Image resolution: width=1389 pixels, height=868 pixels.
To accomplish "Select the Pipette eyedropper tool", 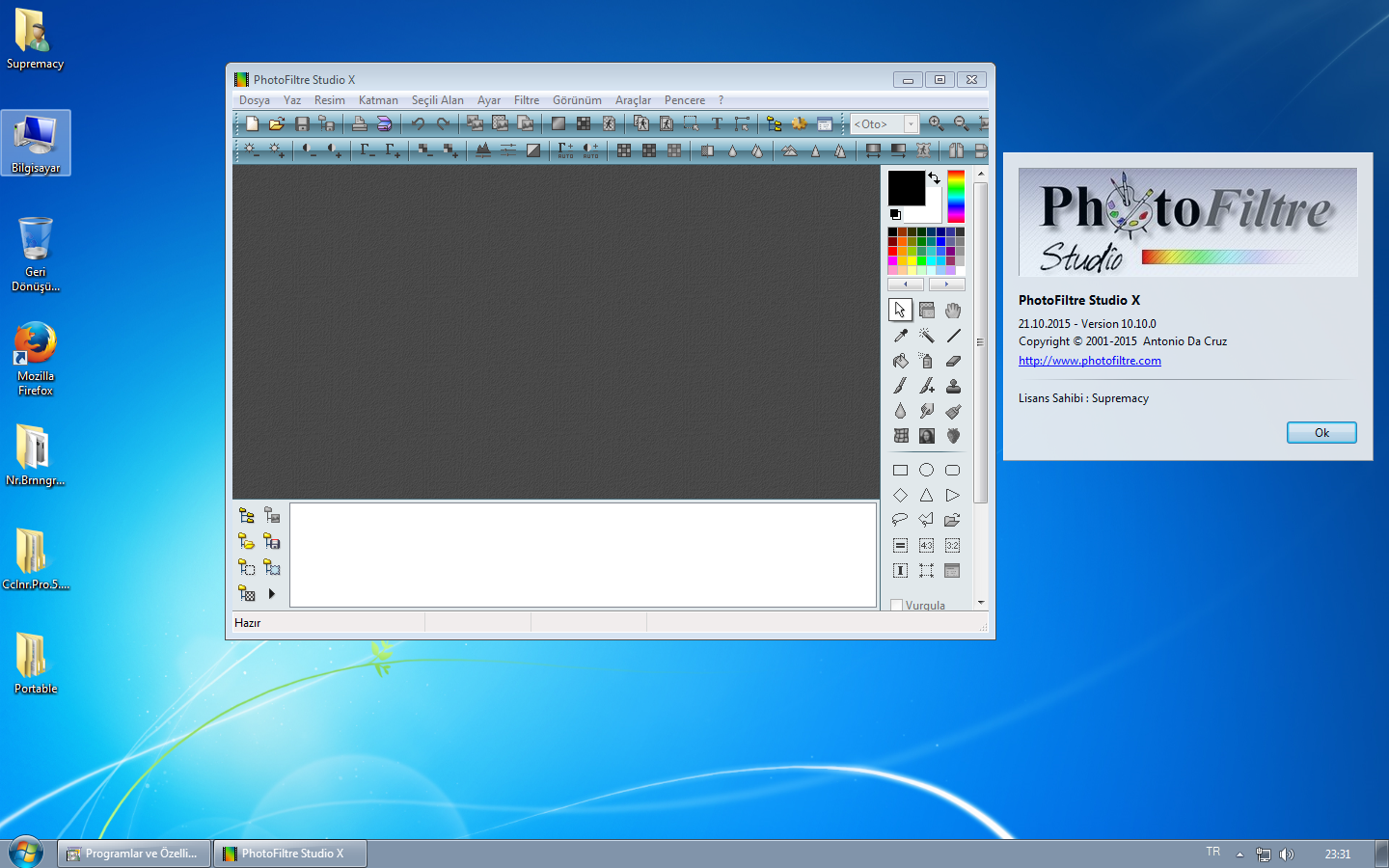I will click(900, 336).
